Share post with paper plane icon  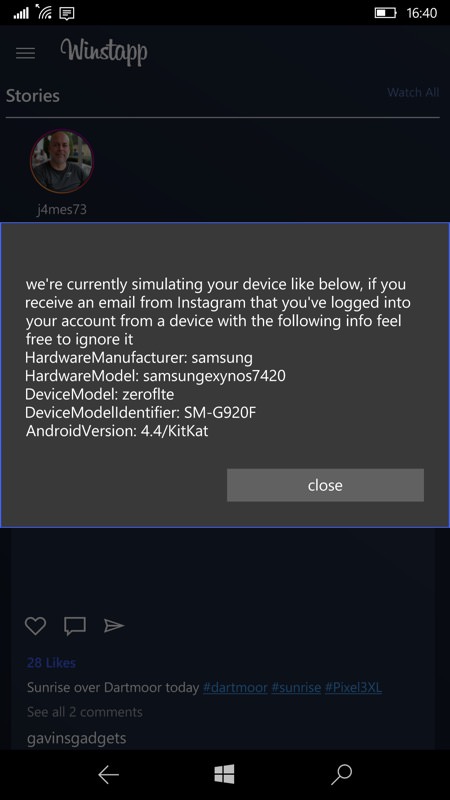click(x=114, y=626)
